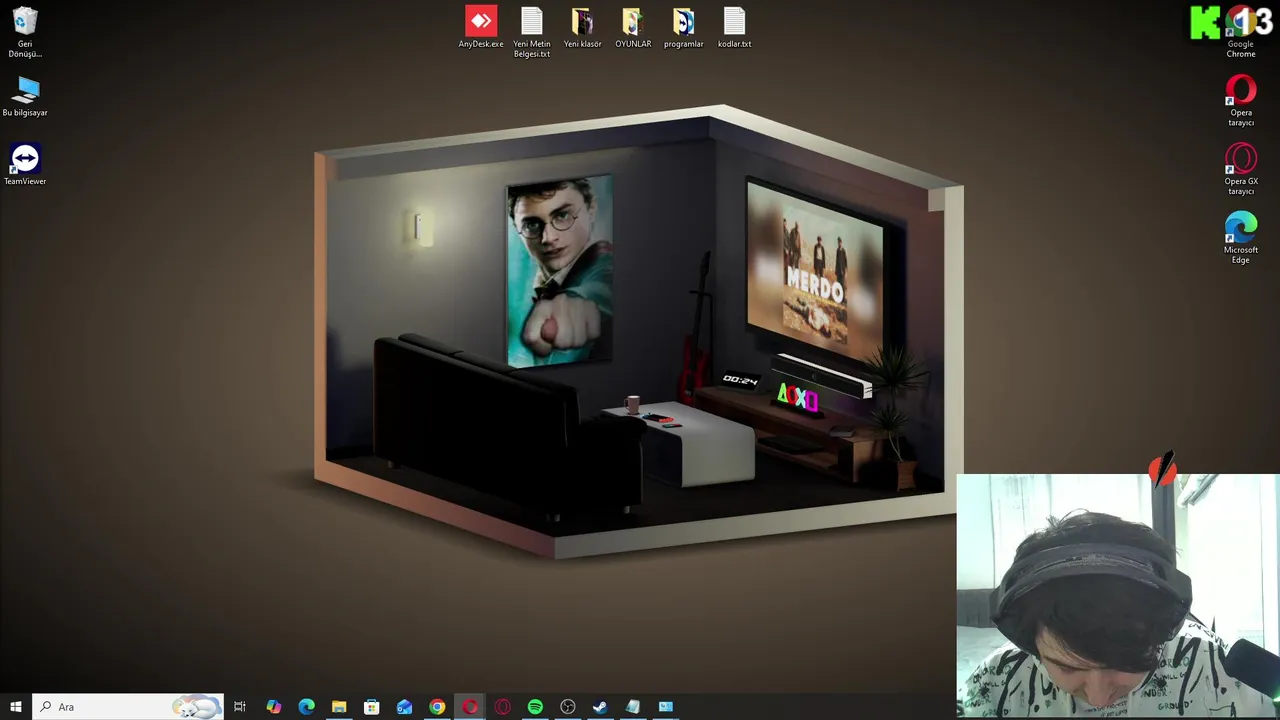Open Steam from the taskbar
The width and height of the screenshot is (1280, 720).
point(600,707)
